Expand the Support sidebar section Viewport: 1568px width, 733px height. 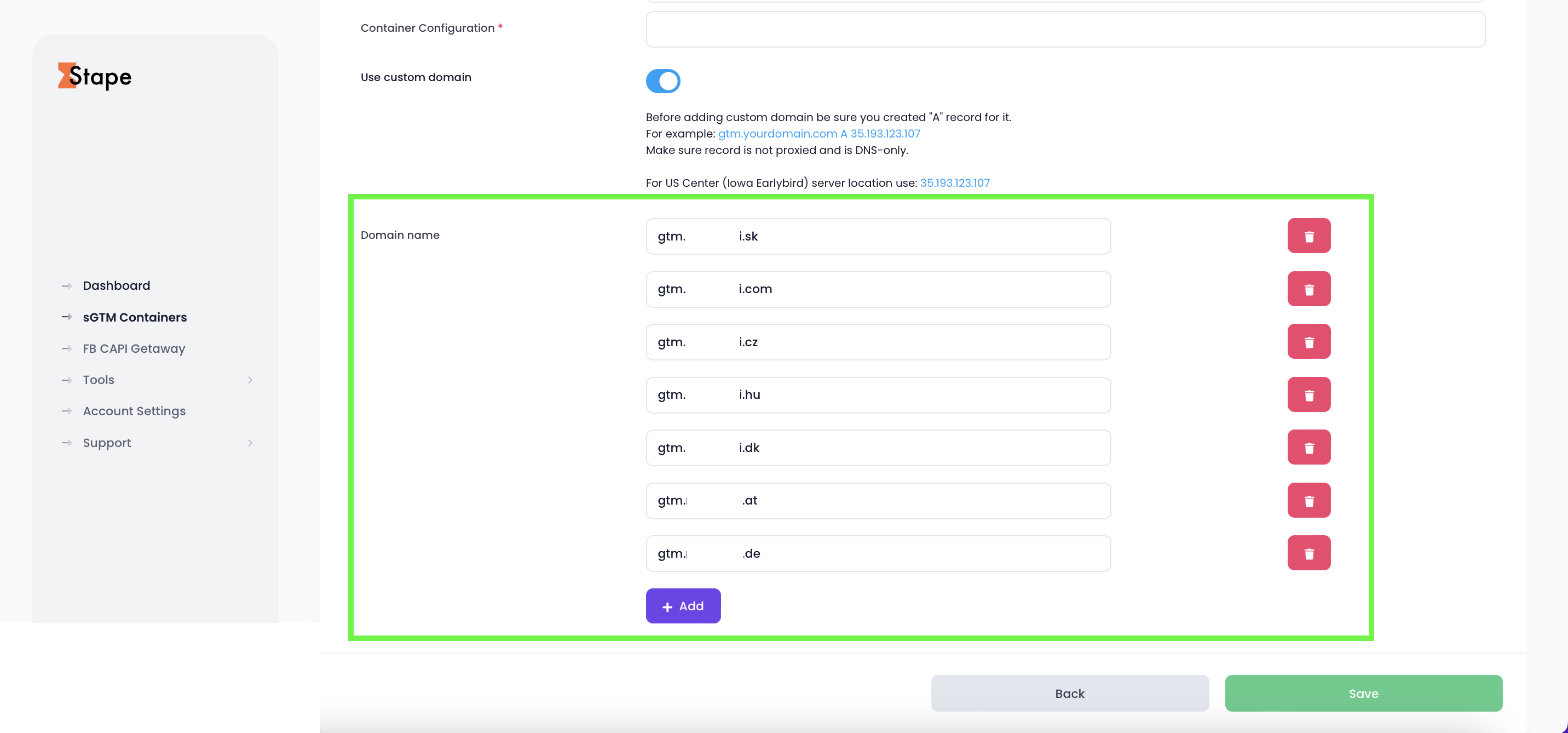(107, 442)
